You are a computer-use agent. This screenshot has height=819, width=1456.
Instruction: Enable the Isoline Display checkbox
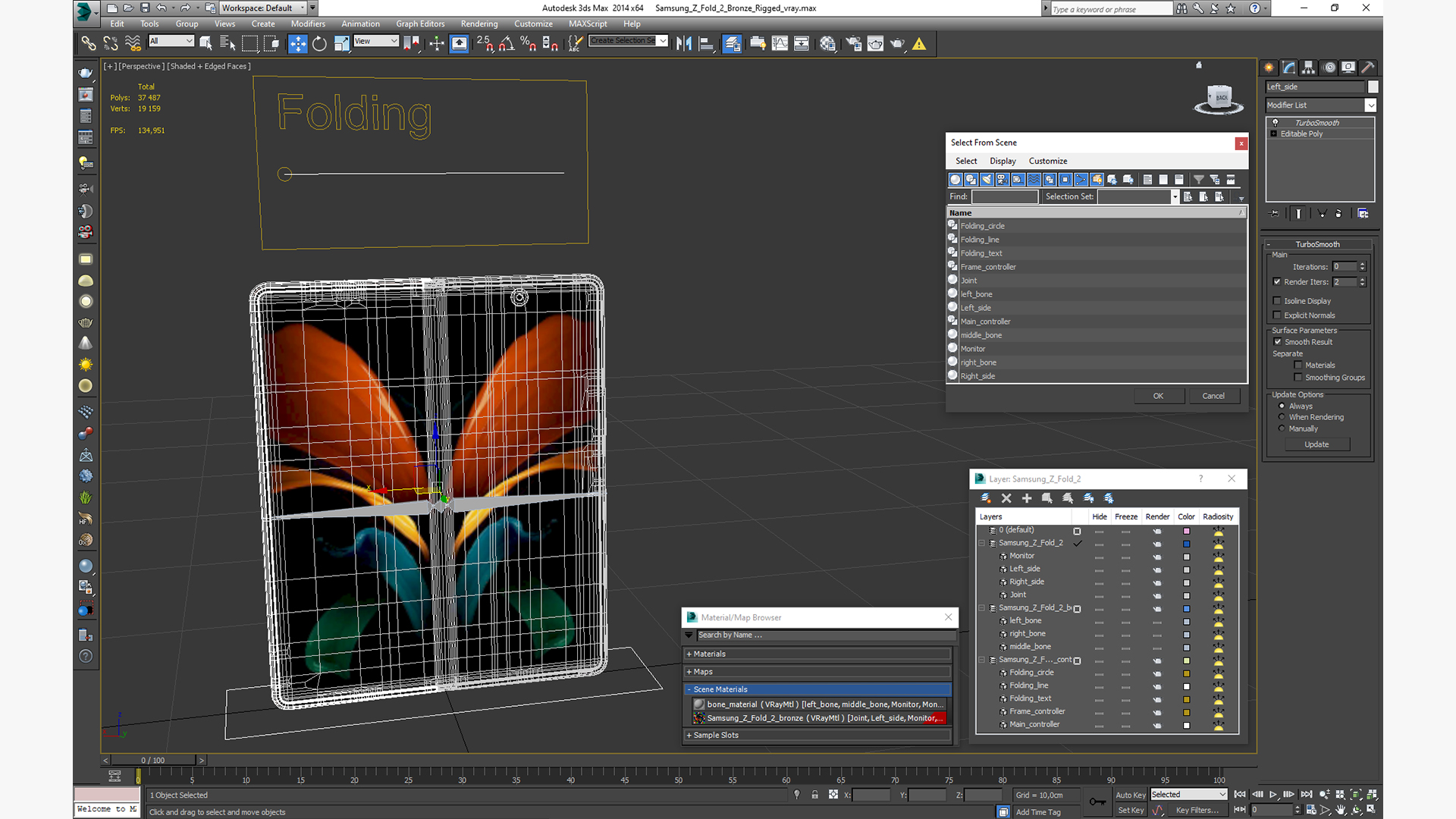pyautogui.click(x=1277, y=300)
